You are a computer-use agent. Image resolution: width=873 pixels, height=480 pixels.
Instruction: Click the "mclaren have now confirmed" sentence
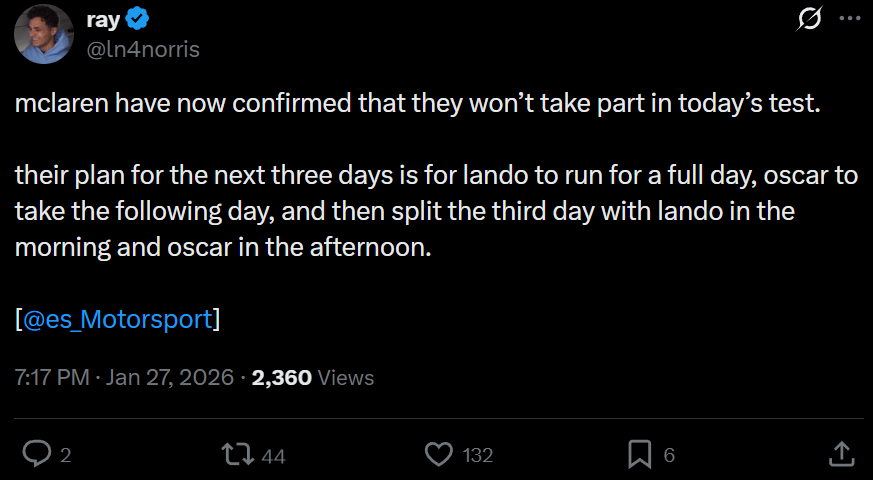(x=417, y=104)
